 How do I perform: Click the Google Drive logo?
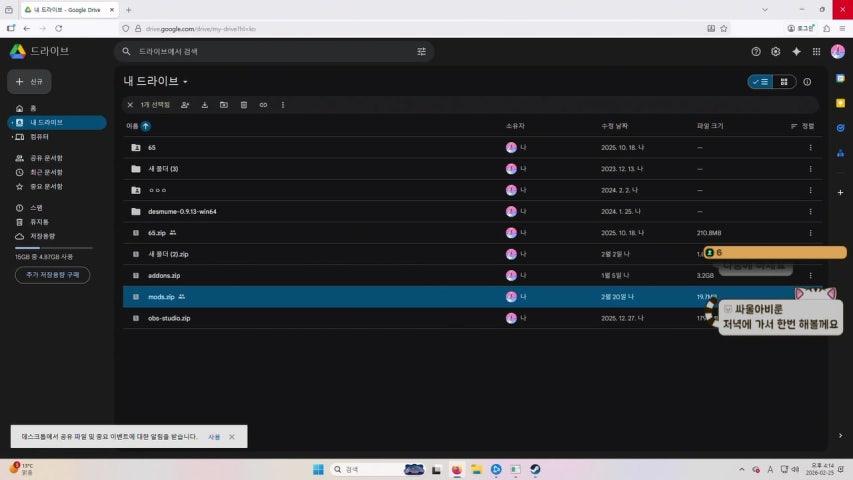(17, 51)
